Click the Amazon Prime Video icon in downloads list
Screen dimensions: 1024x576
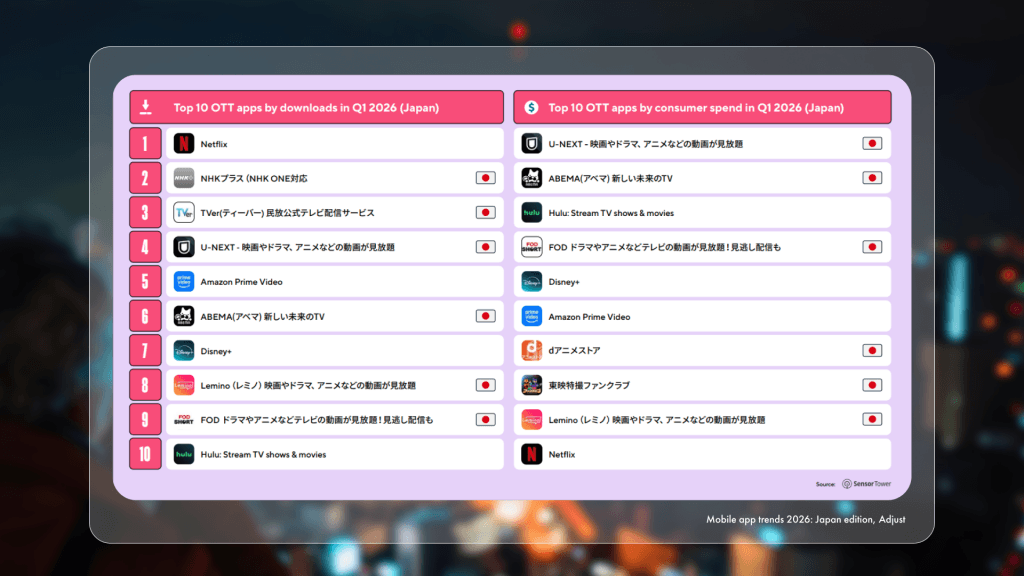click(x=184, y=281)
